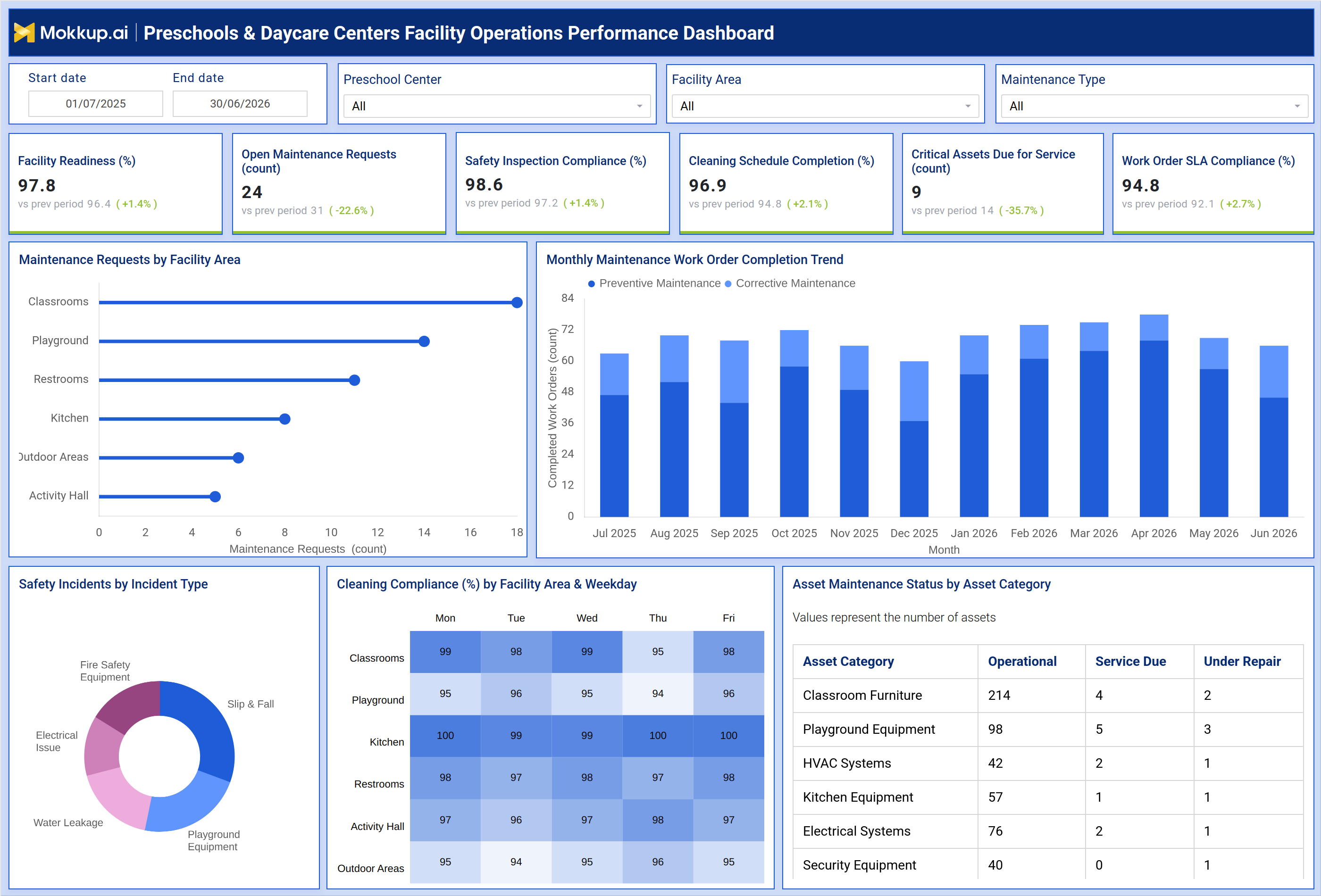The image size is (1321, 896).
Task: Click the HVAC Systems row label
Action: pos(846,763)
